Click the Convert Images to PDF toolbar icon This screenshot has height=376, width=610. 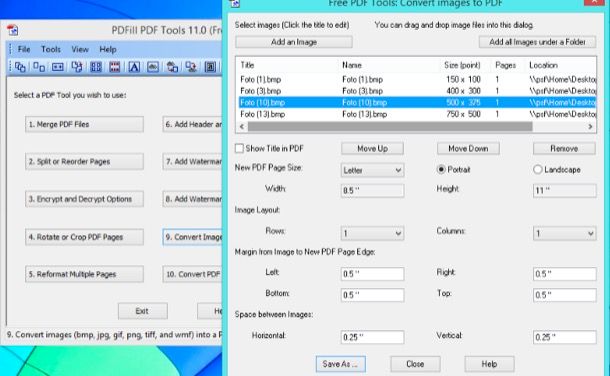pyautogui.click(x=172, y=67)
